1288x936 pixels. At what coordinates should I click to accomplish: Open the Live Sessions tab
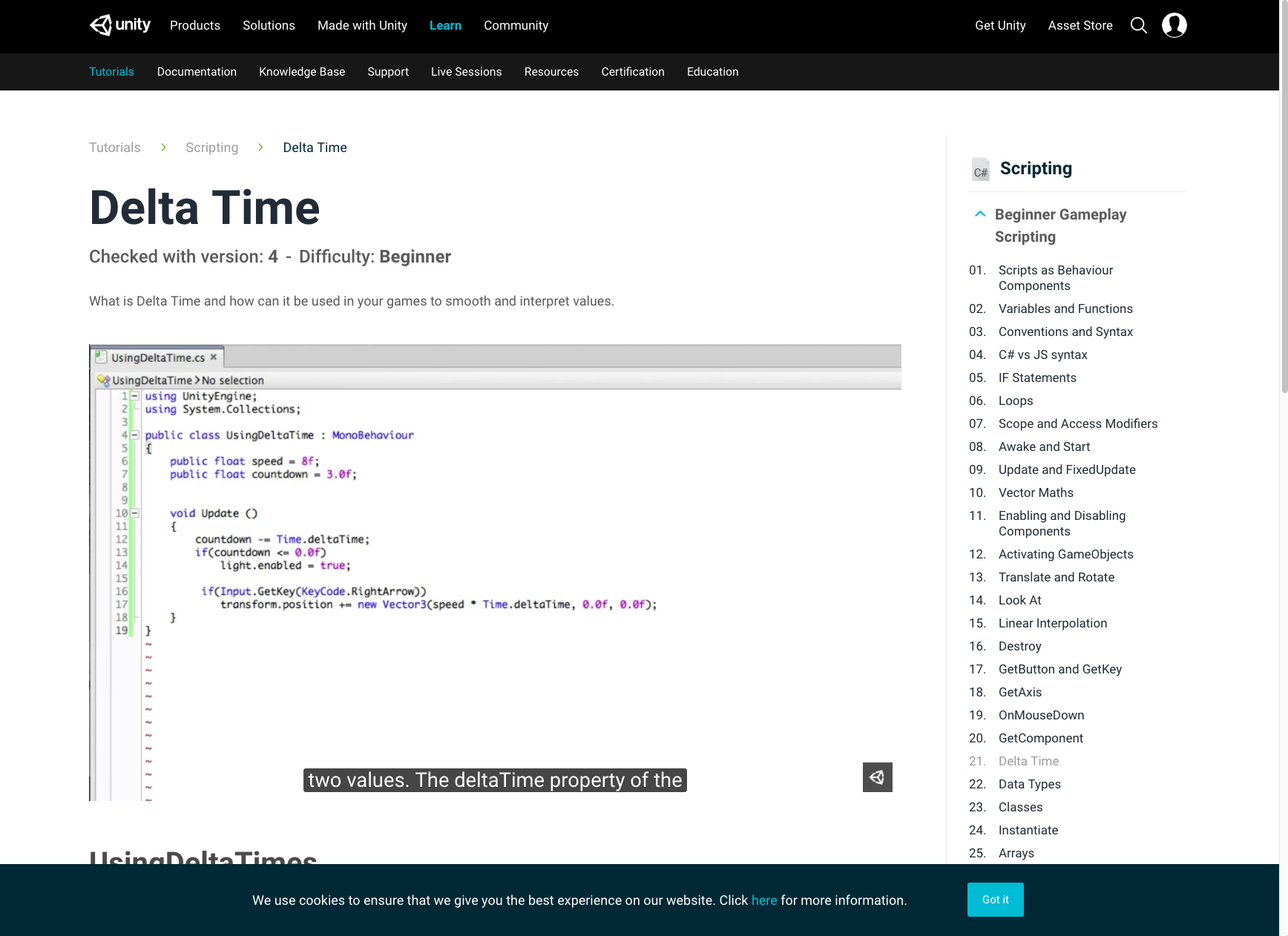467,72
